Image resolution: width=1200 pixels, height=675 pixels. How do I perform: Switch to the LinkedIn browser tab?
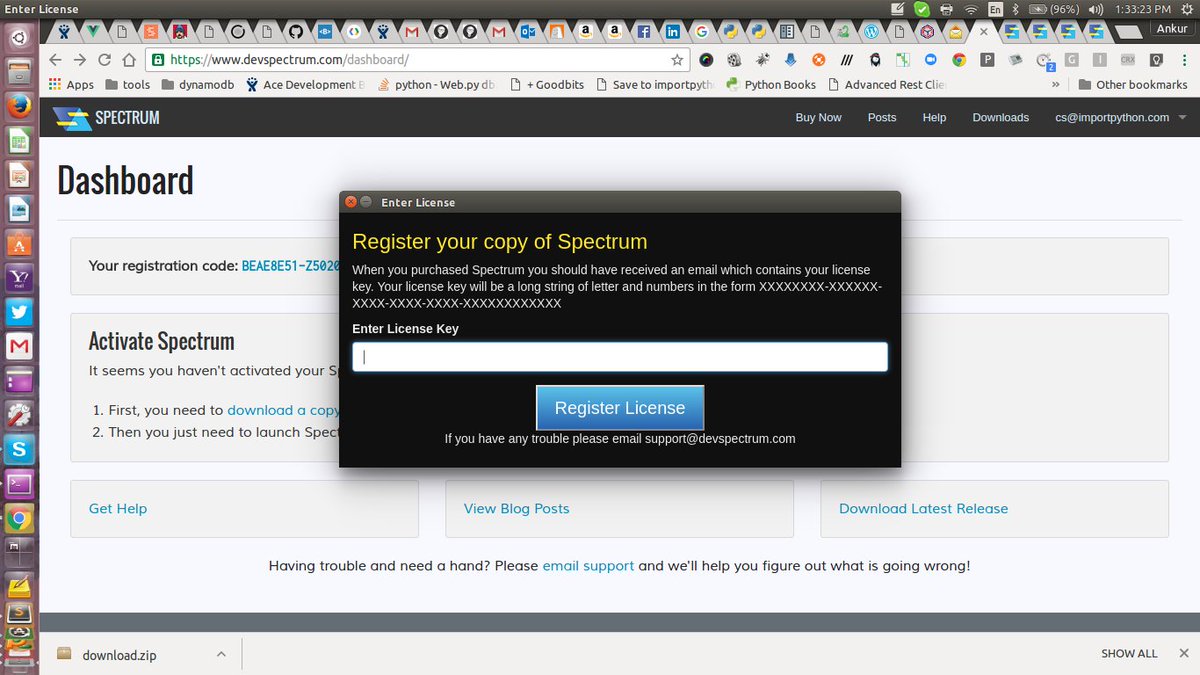[673, 32]
